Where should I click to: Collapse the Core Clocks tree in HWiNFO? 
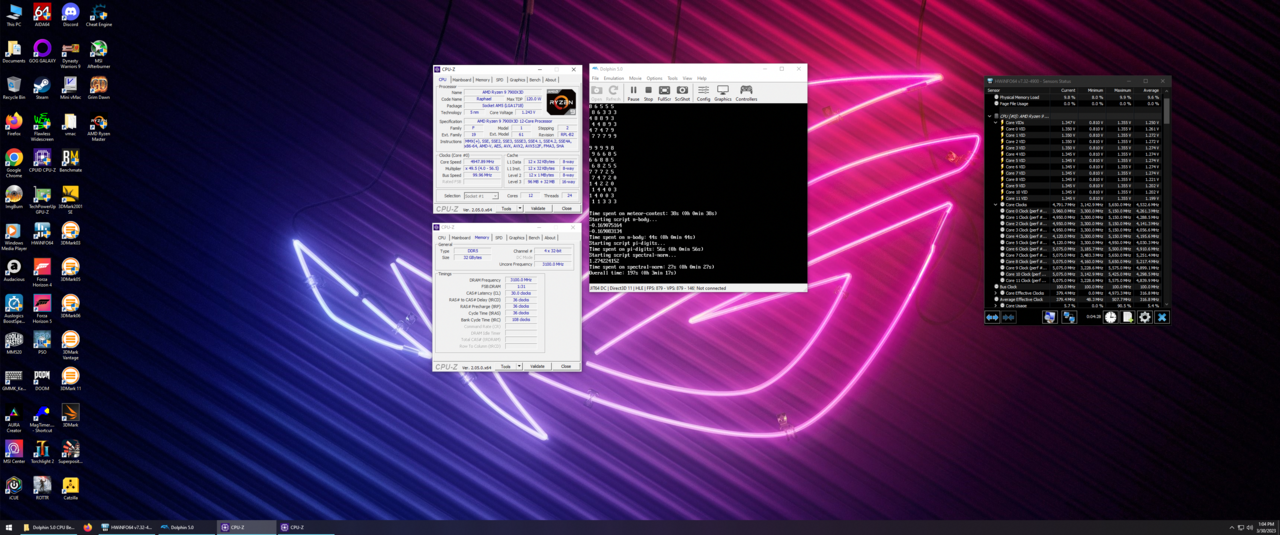click(x=996, y=205)
